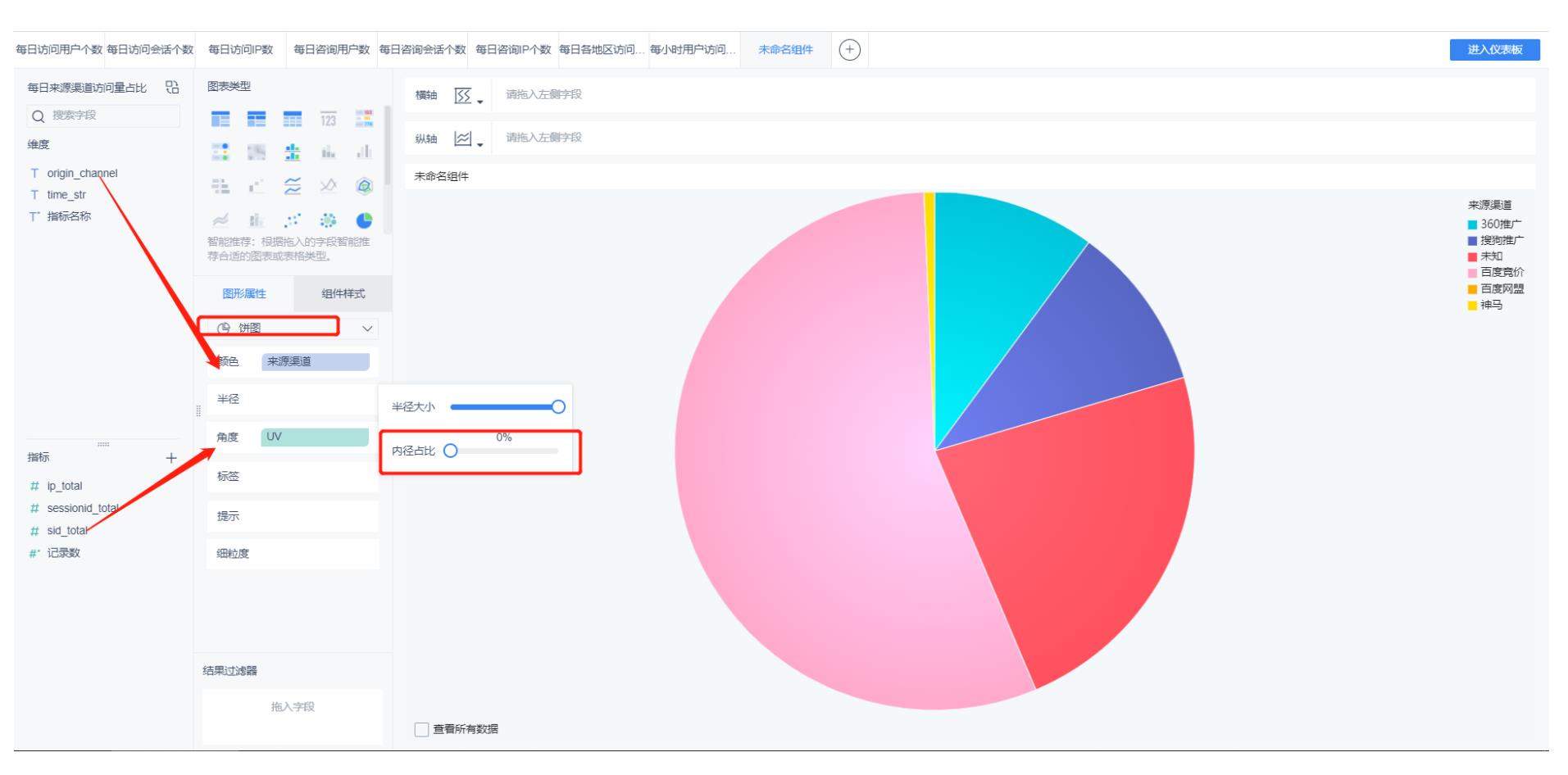
Task: Open the 半径 property row
Action: pyautogui.click(x=293, y=399)
